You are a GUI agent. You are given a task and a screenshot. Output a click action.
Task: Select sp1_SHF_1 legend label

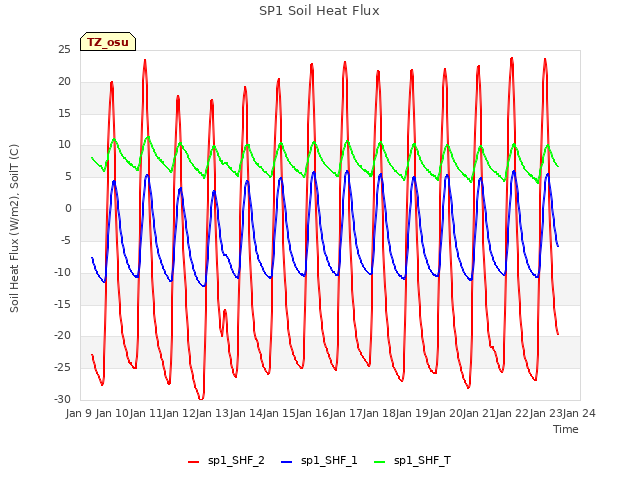click(x=329, y=460)
